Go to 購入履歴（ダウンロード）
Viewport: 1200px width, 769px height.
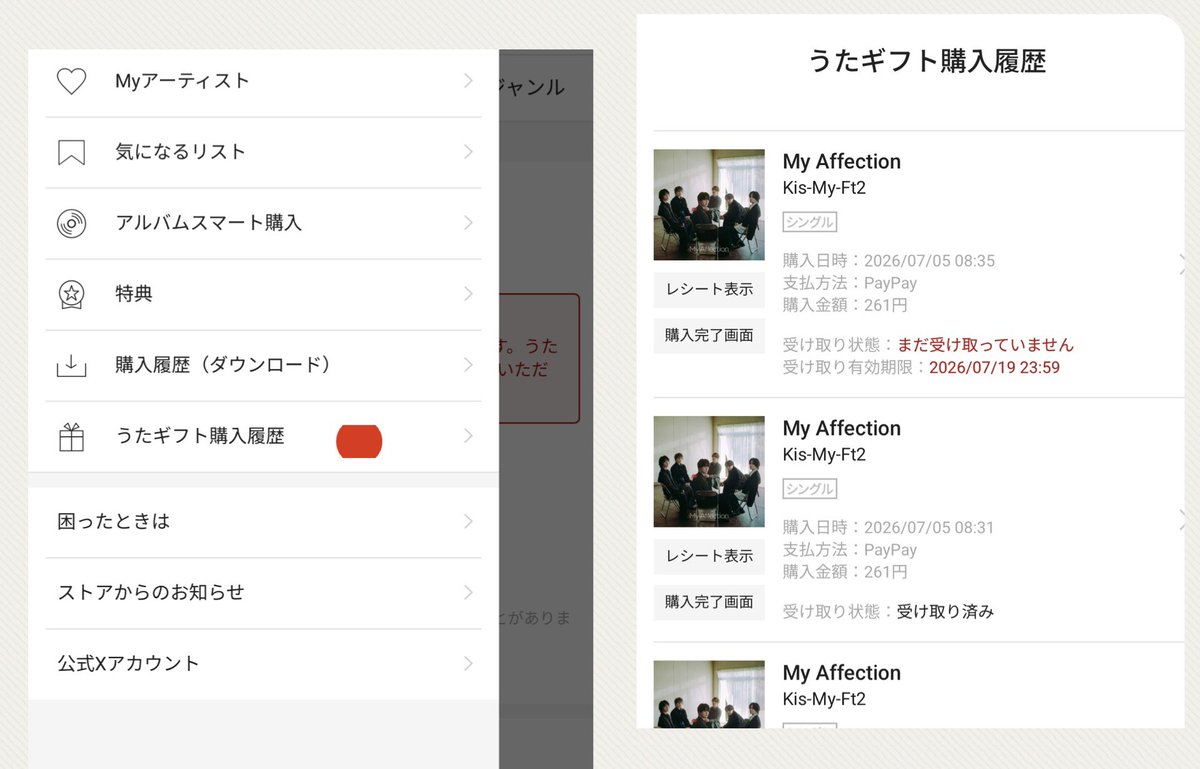click(x=263, y=365)
